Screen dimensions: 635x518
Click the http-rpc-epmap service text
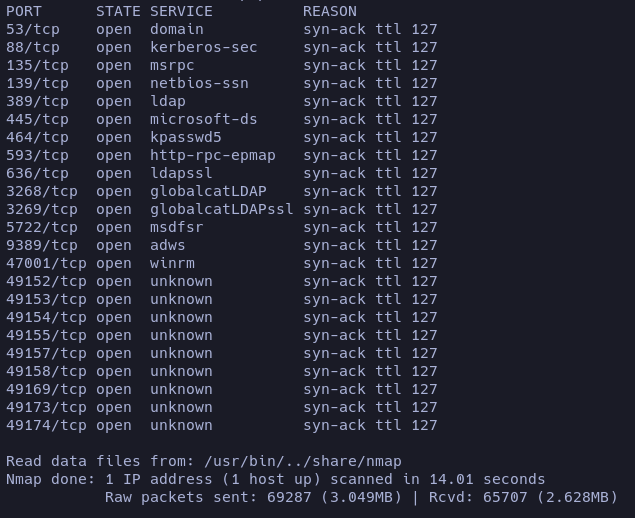pos(212,155)
